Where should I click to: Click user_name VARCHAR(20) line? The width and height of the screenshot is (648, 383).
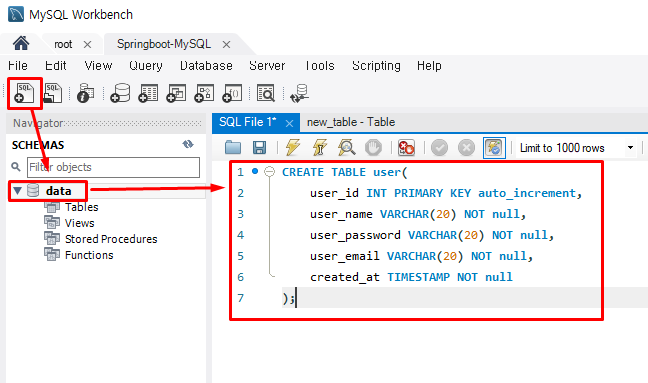(418, 214)
